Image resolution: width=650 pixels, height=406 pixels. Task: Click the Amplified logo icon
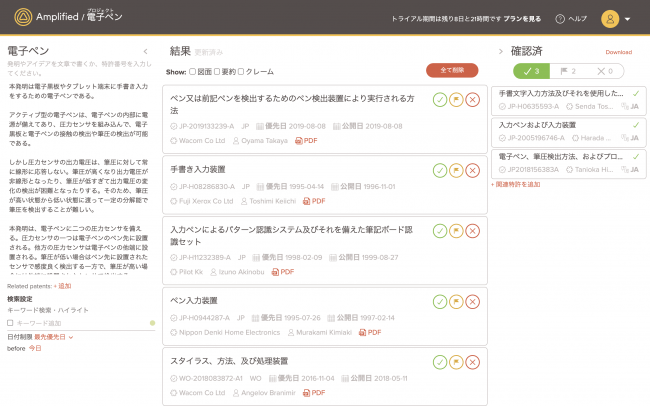click(x=19, y=18)
